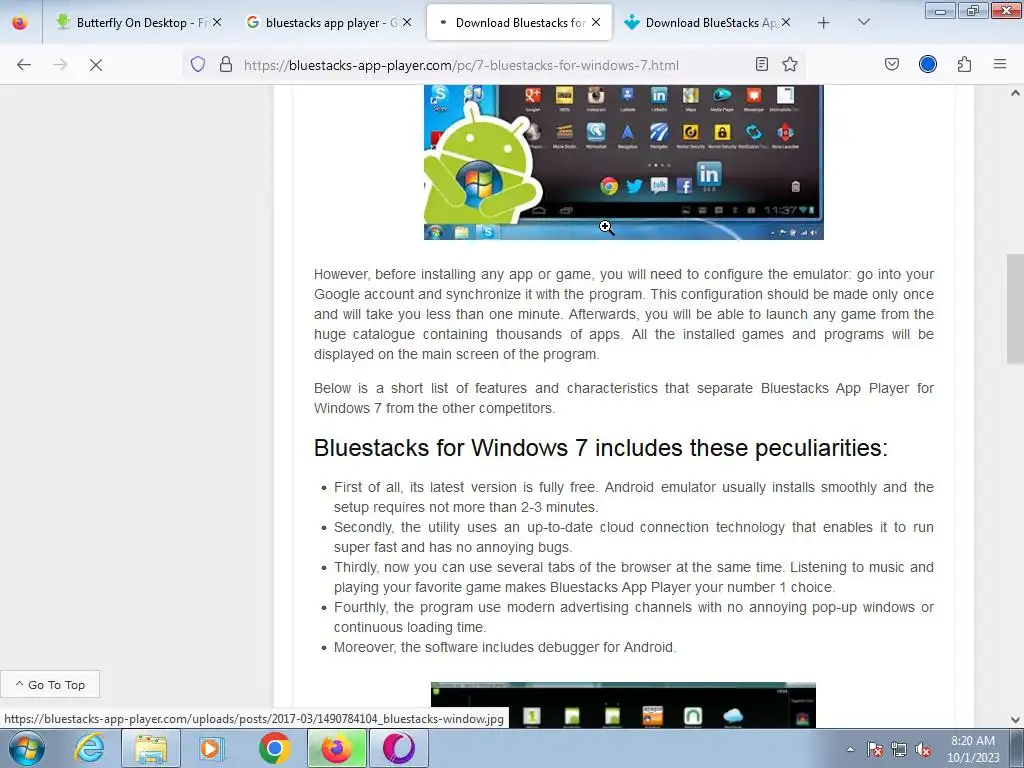Open Windows Media Player from taskbar
1024x768 pixels.
(212, 748)
